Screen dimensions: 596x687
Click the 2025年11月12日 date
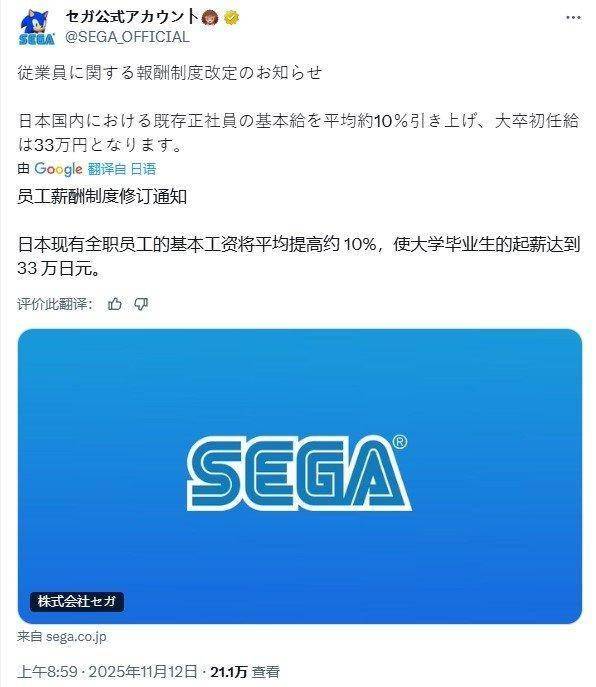[x=143, y=671]
